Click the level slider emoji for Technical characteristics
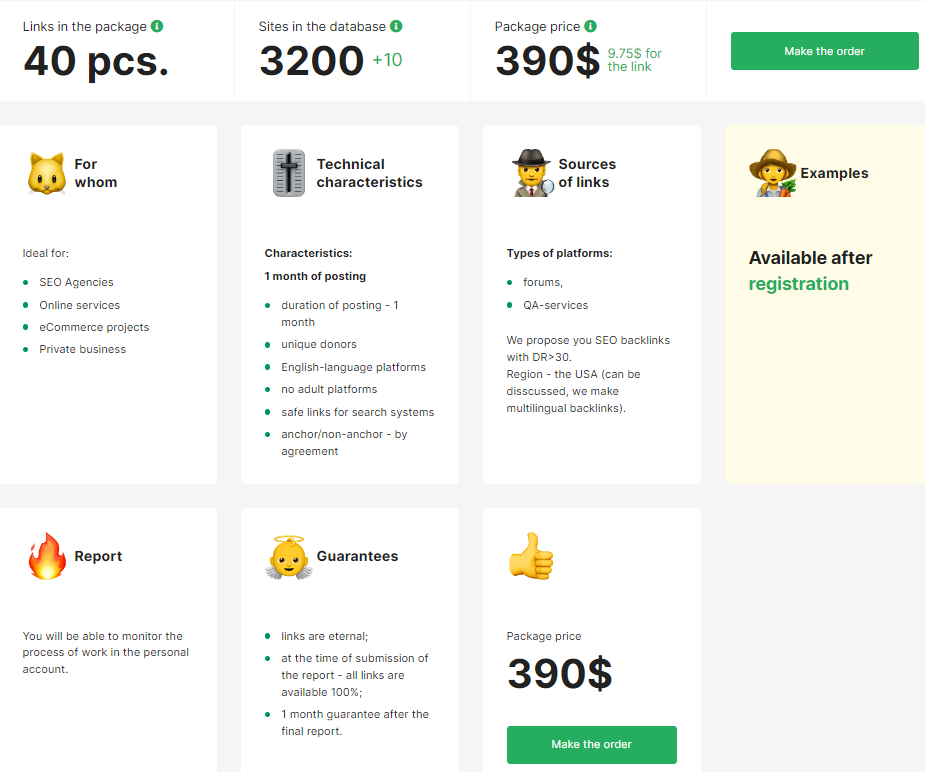Screen dimensions: 925x772 (289, 173)
